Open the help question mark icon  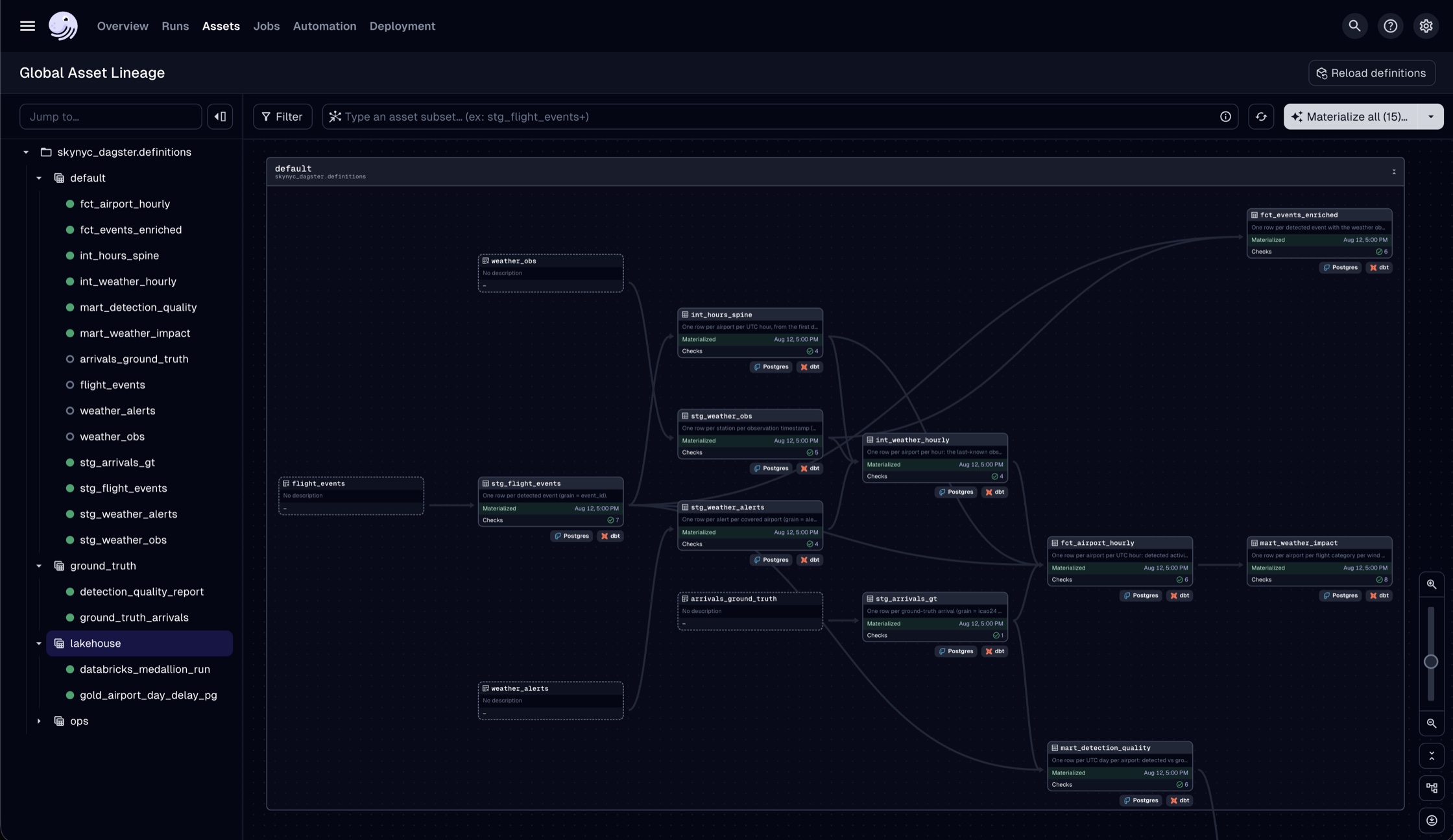tap(1390, 26)
